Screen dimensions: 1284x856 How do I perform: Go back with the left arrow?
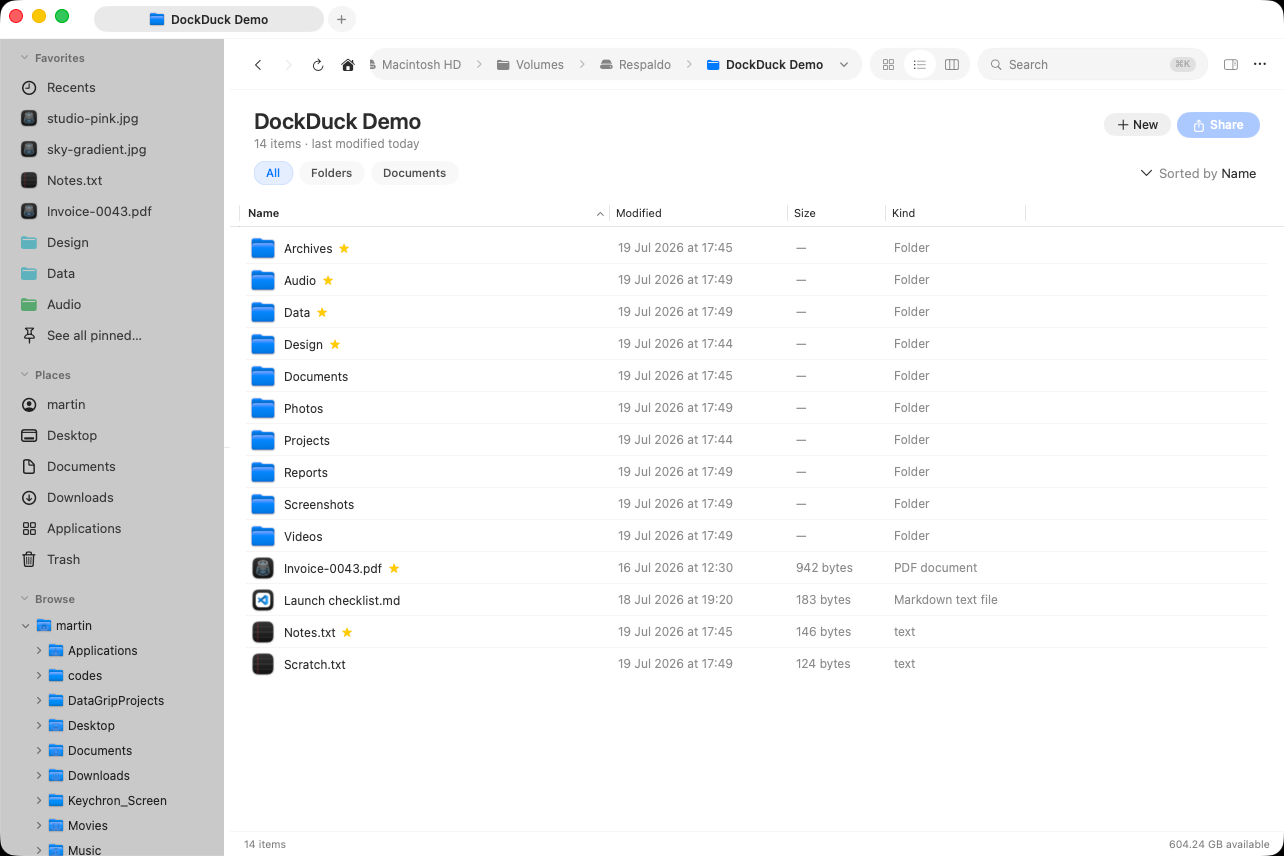258,65
